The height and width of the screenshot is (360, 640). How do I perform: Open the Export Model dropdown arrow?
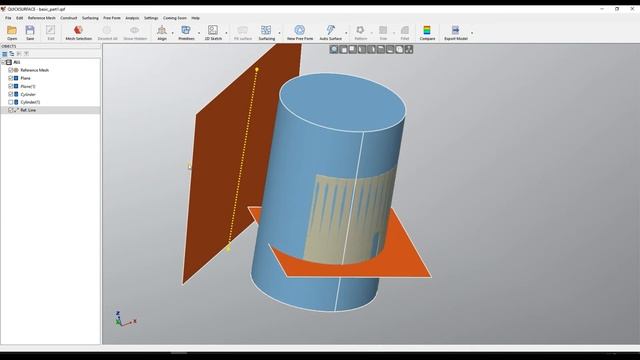[x=472, y=33]
